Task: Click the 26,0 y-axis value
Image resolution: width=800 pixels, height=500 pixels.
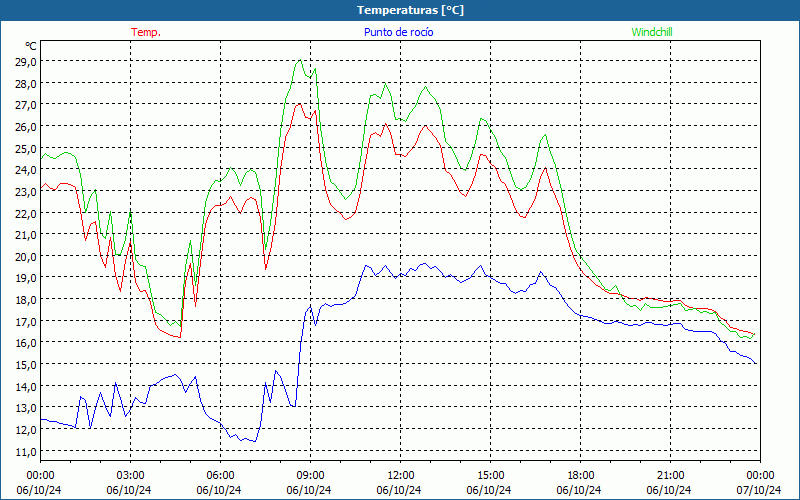Action: pos(26,127)
